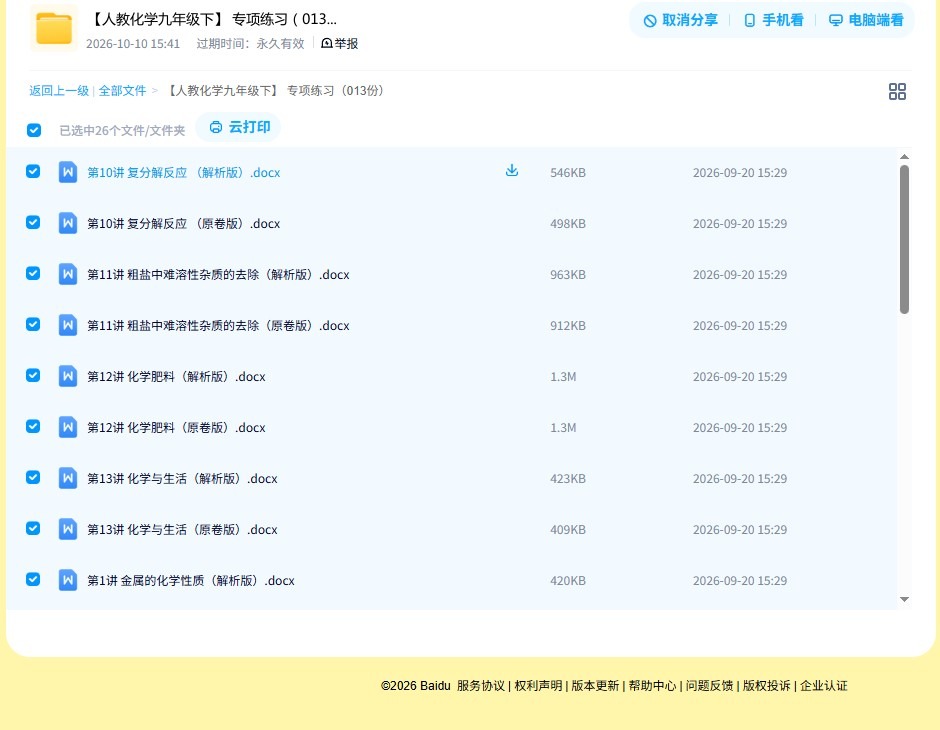Screen dimensions: 940x730
Task: Open 问题反馈 footer link
Action: point(709,686)
